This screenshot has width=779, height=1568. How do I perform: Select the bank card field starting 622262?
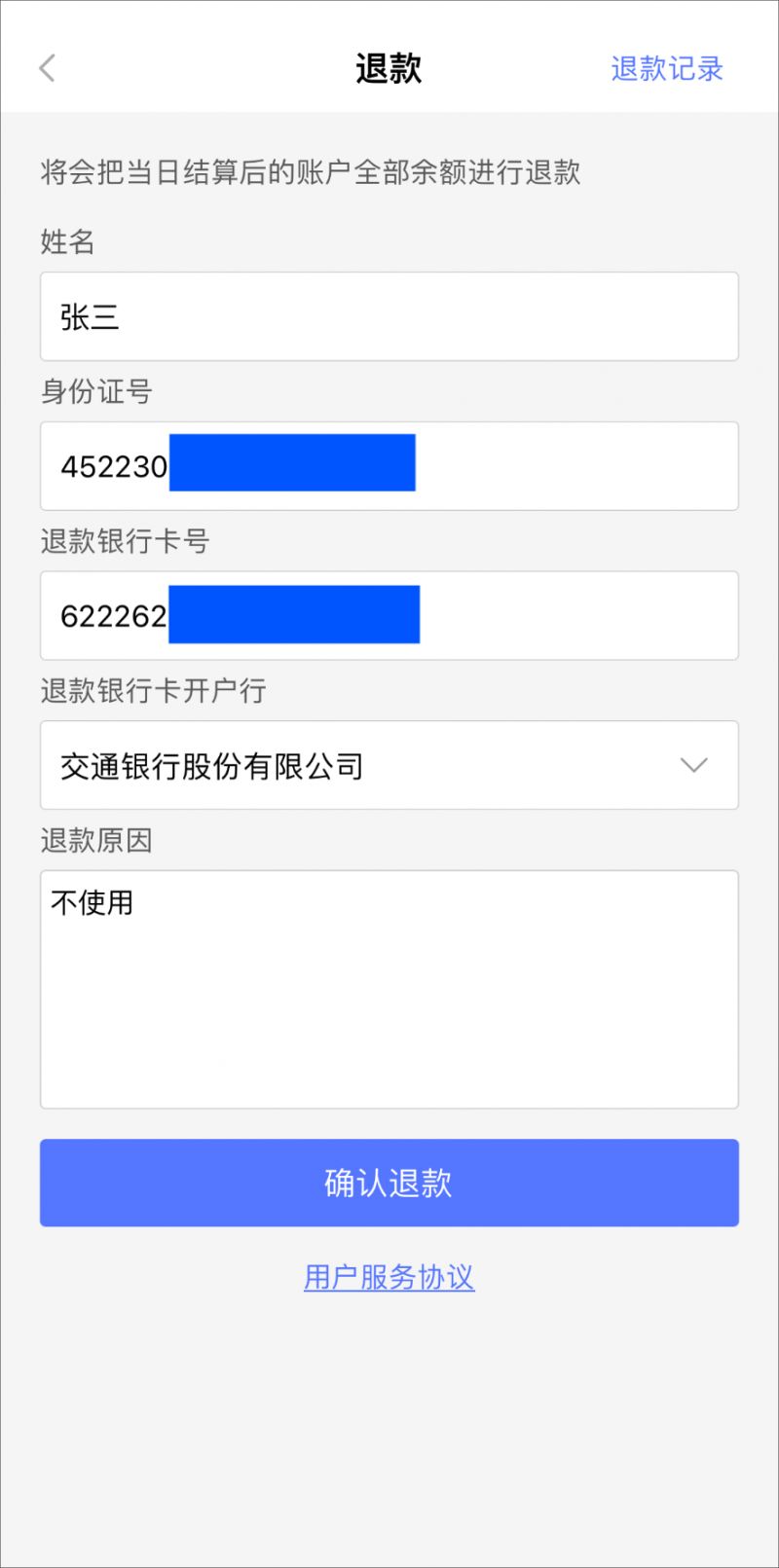(389, 615)
